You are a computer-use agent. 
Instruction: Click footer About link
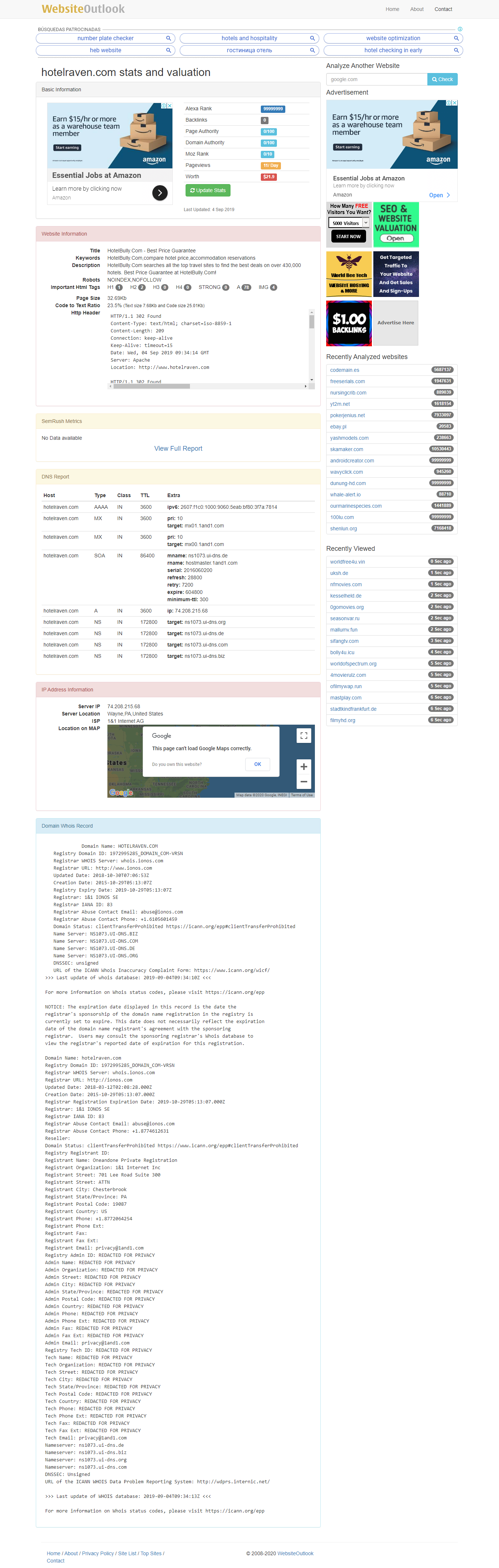pos(71,1553)
